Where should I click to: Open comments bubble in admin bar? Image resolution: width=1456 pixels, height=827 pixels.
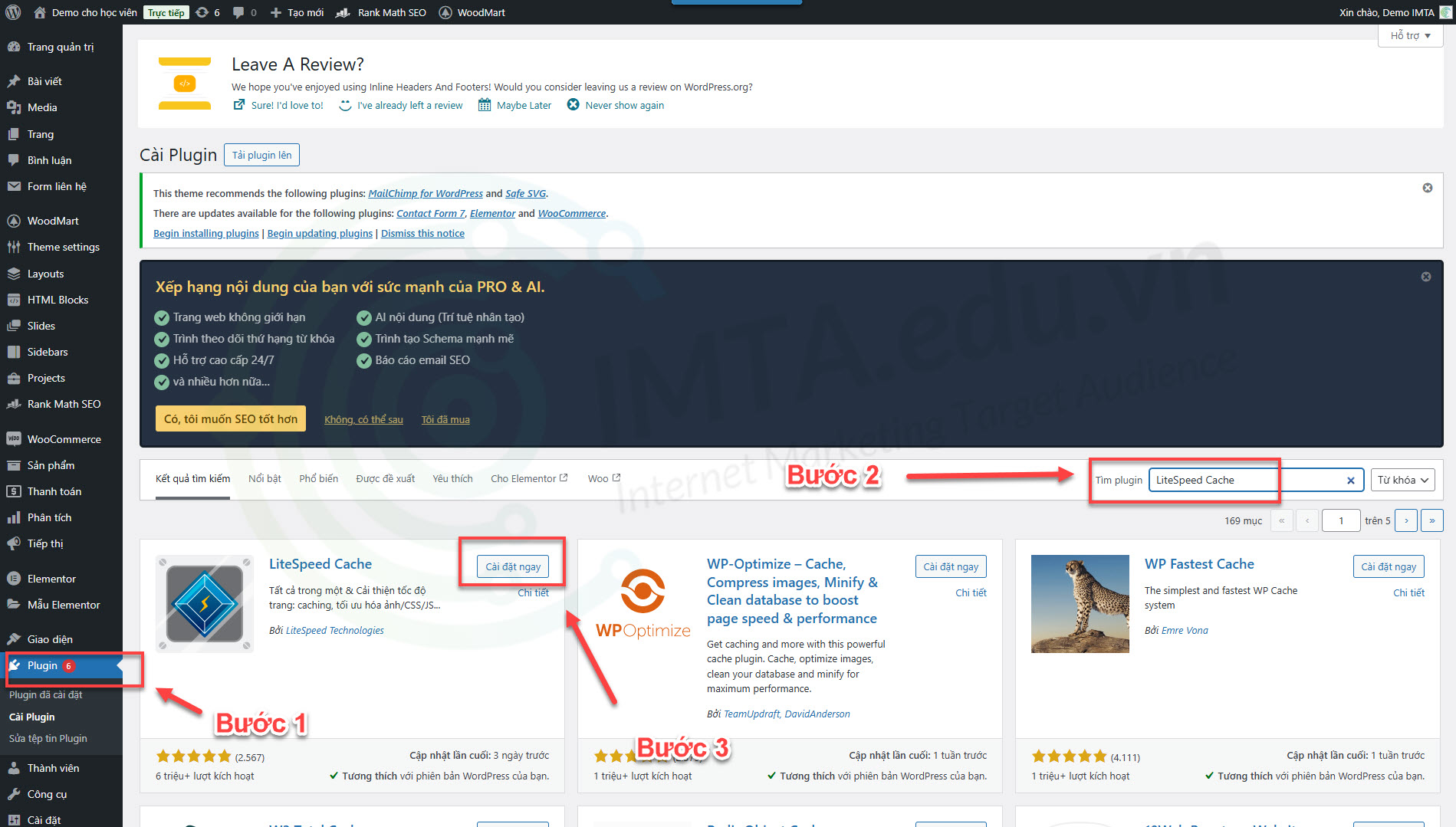pyautogui.click(x=245, y=12)
